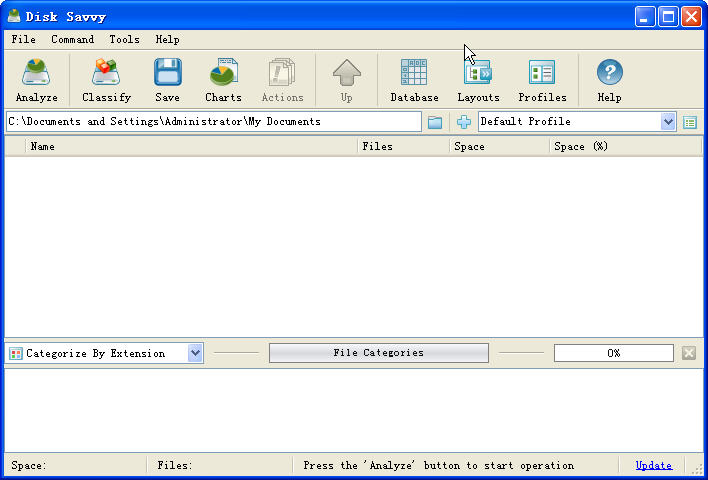This screenshot has width=708, height=480.
Task: Add input directory with plus icon
Action: click(x=464, y=122)
